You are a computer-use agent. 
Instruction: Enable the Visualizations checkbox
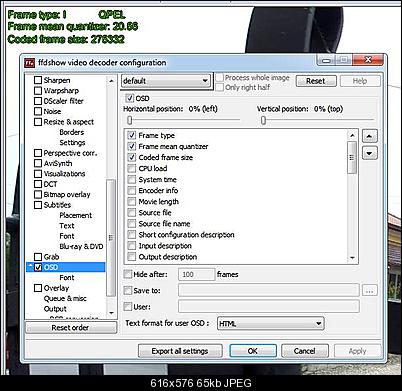tap(38, 173)
